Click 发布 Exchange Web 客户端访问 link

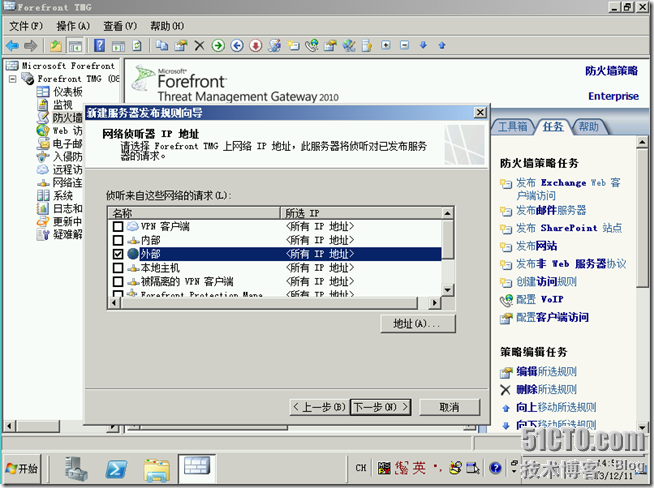(568, 189)
